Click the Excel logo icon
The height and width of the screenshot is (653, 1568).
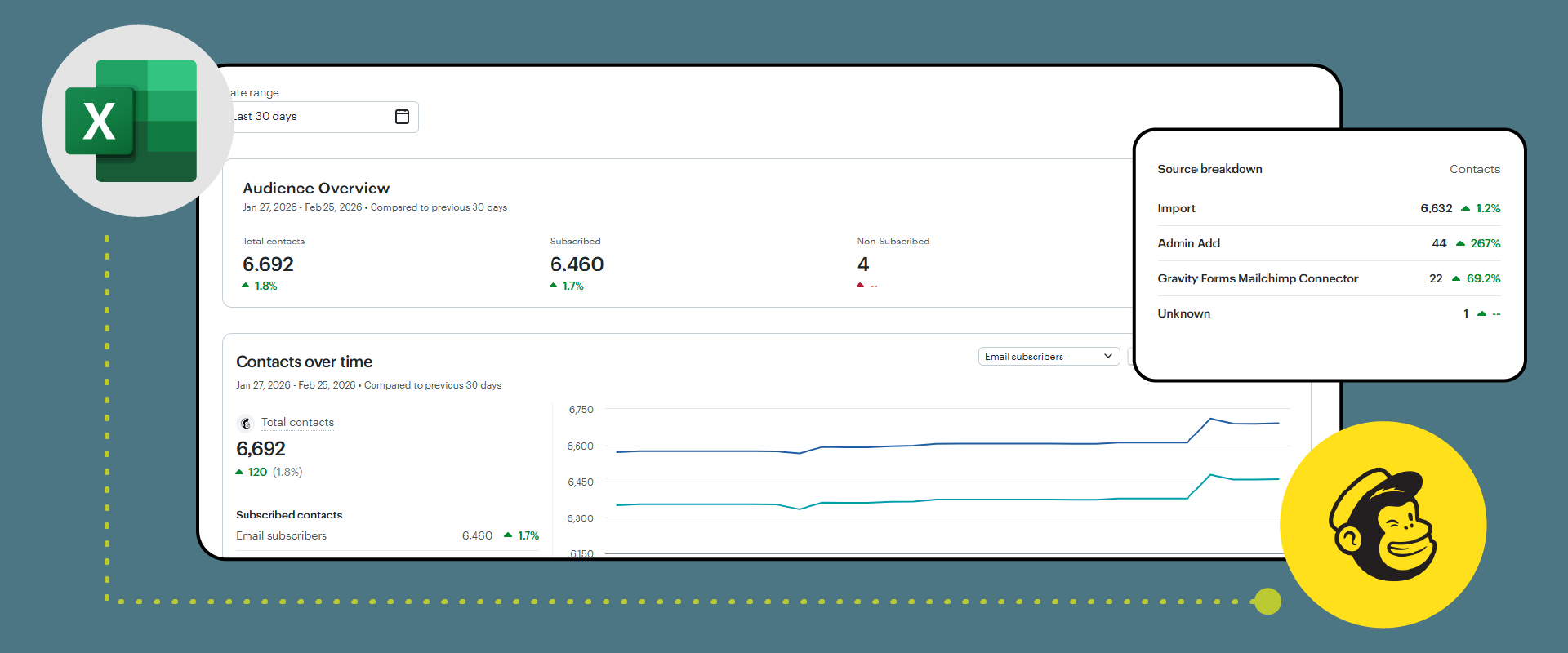click(x=131, y=121)
